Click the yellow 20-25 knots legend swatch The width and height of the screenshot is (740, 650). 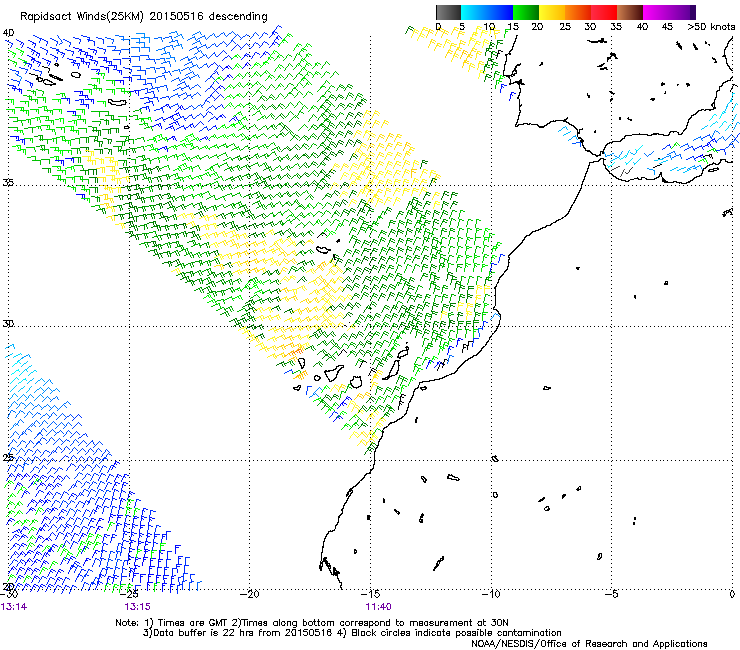click(x=552, y=12)
